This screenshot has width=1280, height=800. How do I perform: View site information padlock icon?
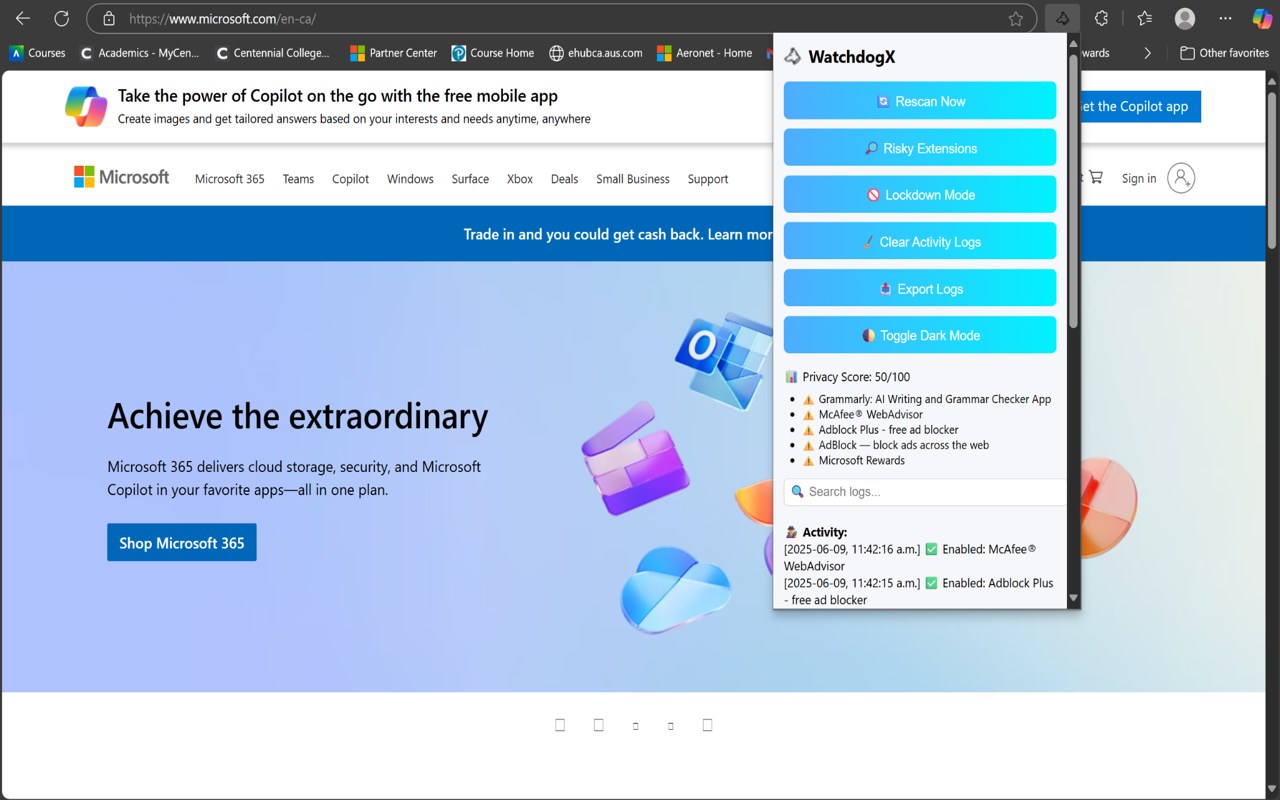(x=109, y=18)
